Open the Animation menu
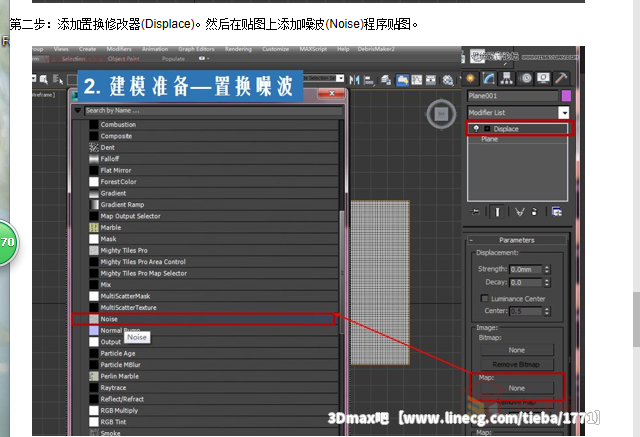Screen dimensions: 640x437 [x=155, y=49]
